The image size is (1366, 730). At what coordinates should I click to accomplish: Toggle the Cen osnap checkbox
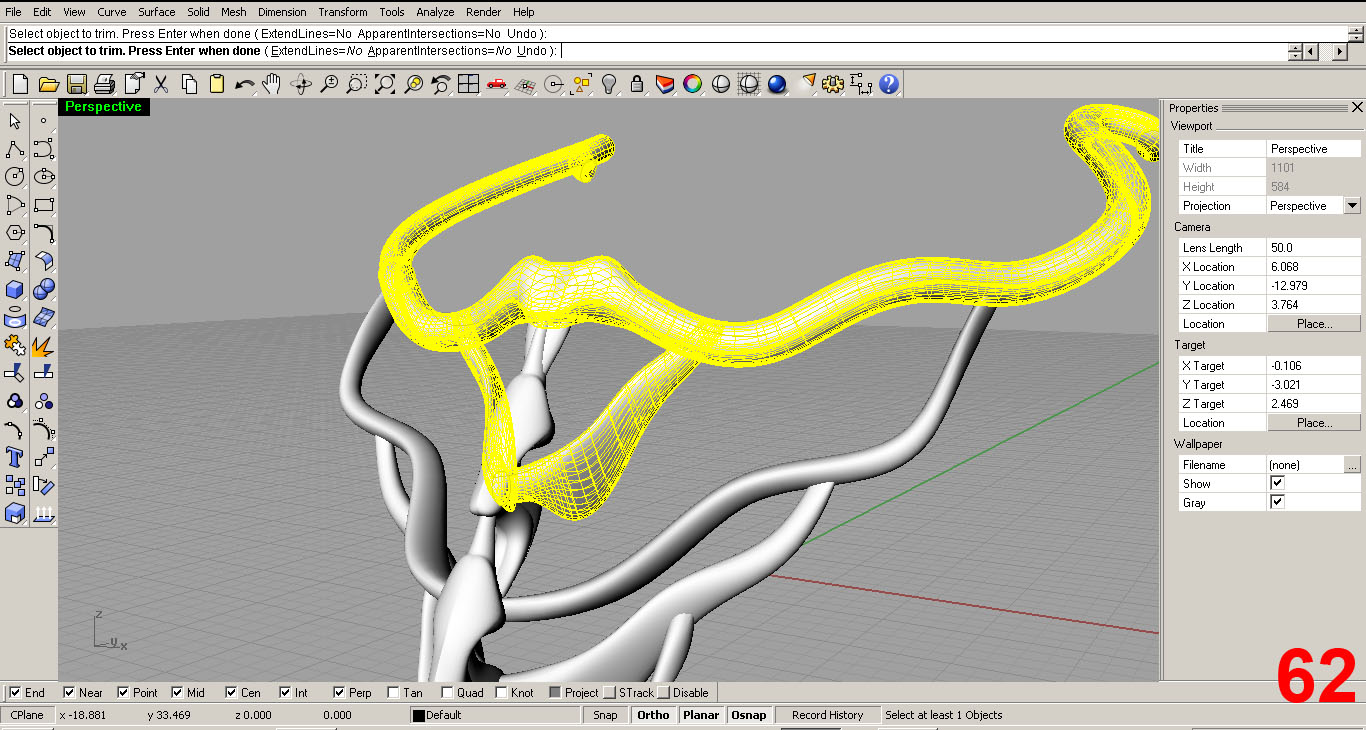point(231,693)
